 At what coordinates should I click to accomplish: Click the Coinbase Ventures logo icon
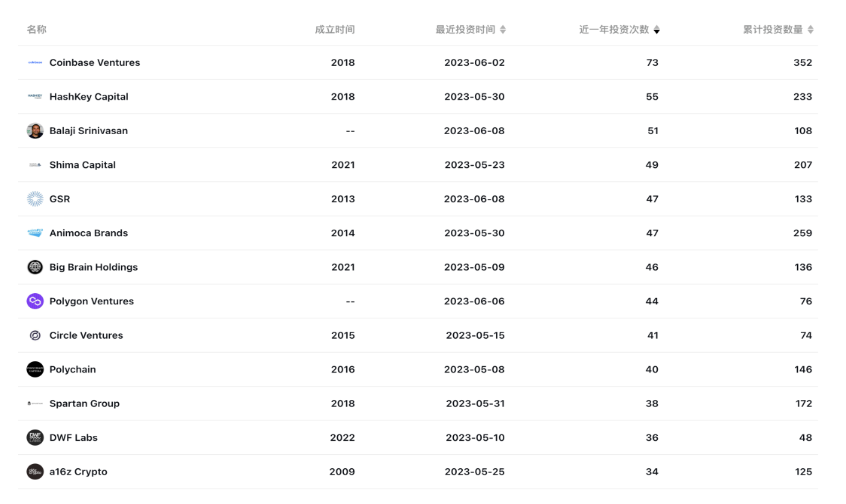coord(35,63)
